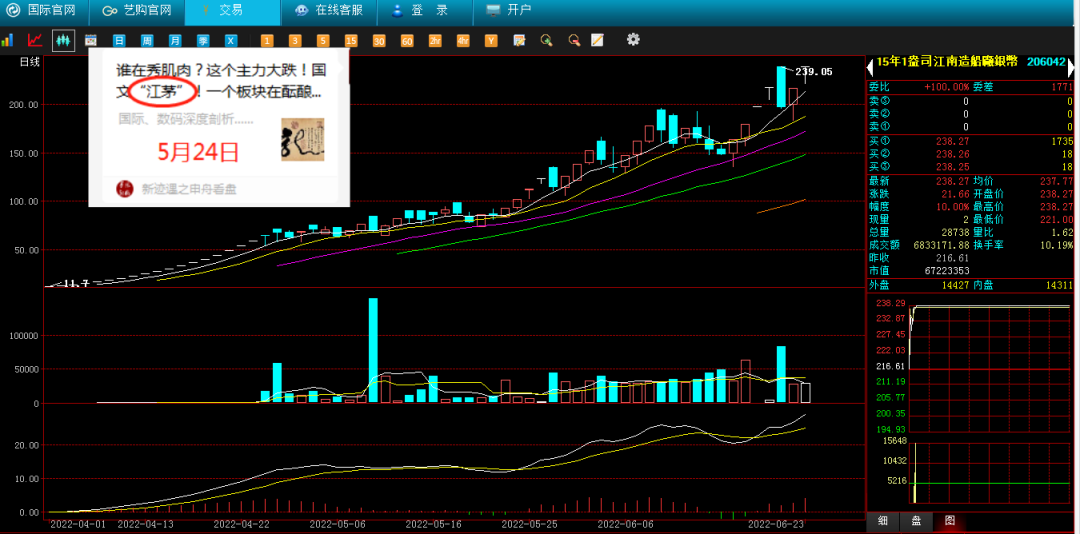This screenshot has height=534, width=1080.
Task: Select the red line chart icon
Action: (34, 41)
